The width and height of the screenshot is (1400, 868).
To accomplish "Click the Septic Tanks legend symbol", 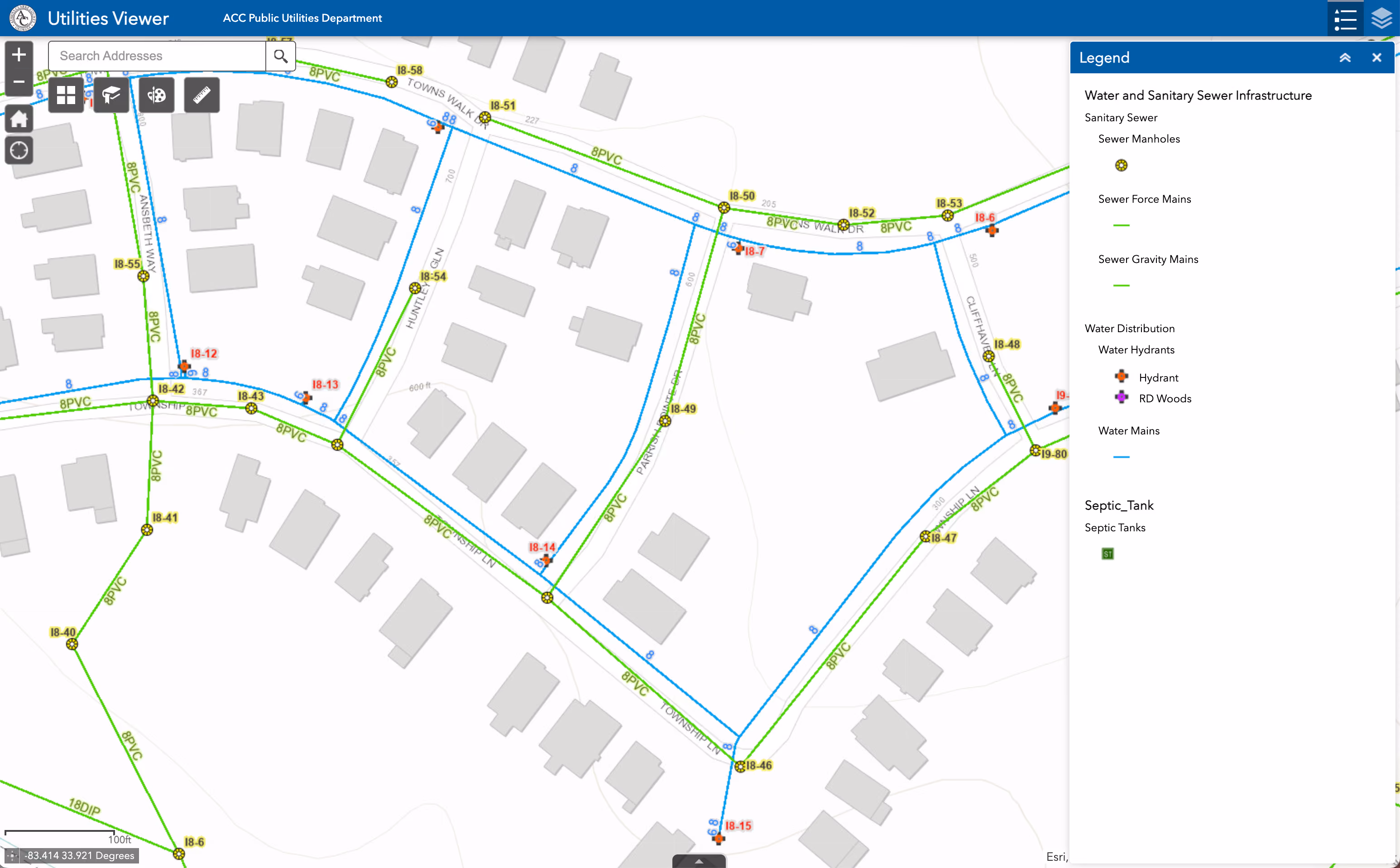I will [1108, 554].
